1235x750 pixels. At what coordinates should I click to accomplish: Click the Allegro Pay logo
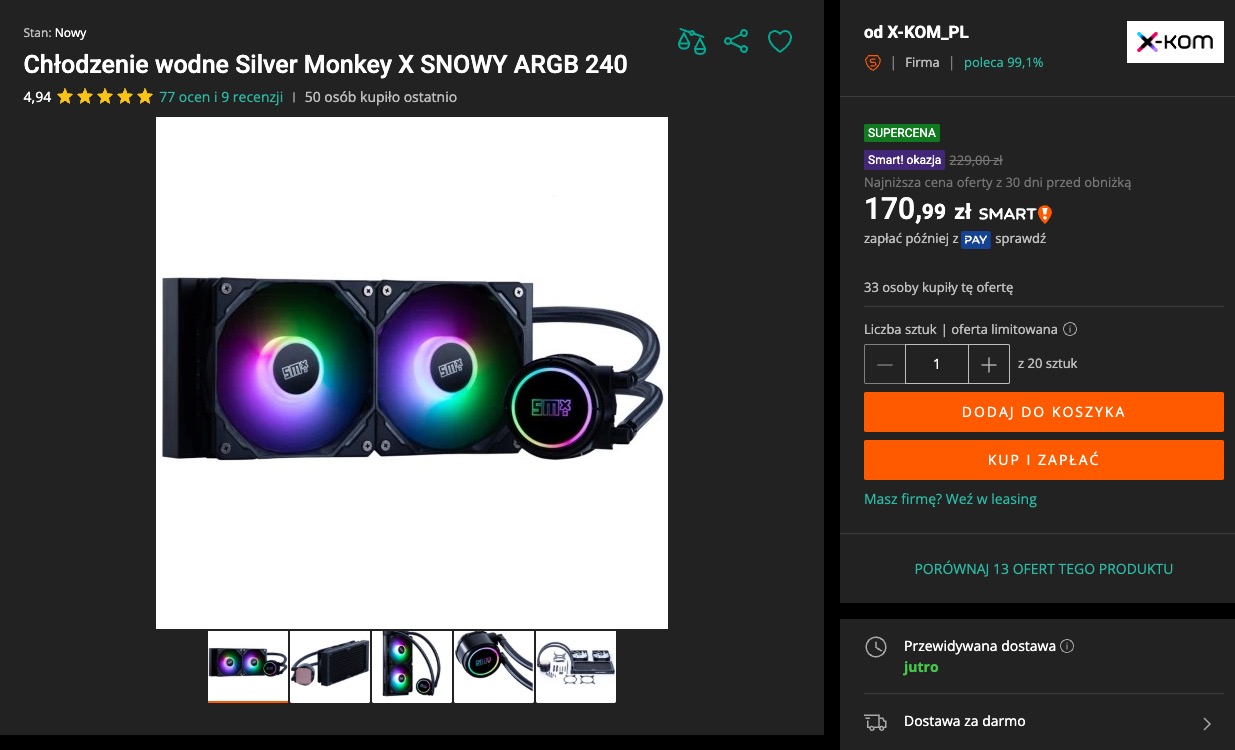point(976,239)
